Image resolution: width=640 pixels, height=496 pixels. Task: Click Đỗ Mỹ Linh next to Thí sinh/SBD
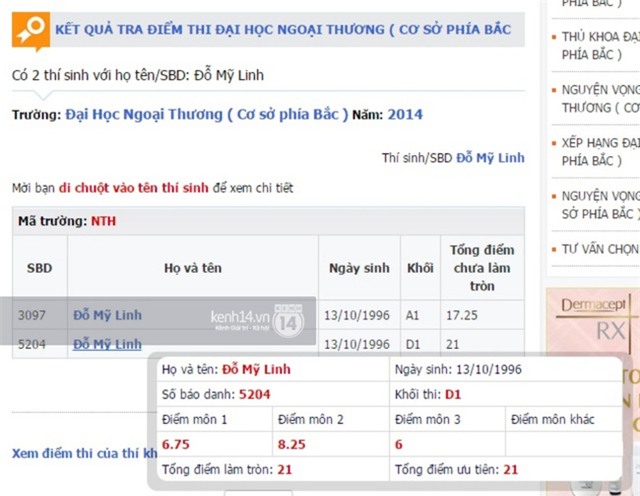[x=490, y=157]
